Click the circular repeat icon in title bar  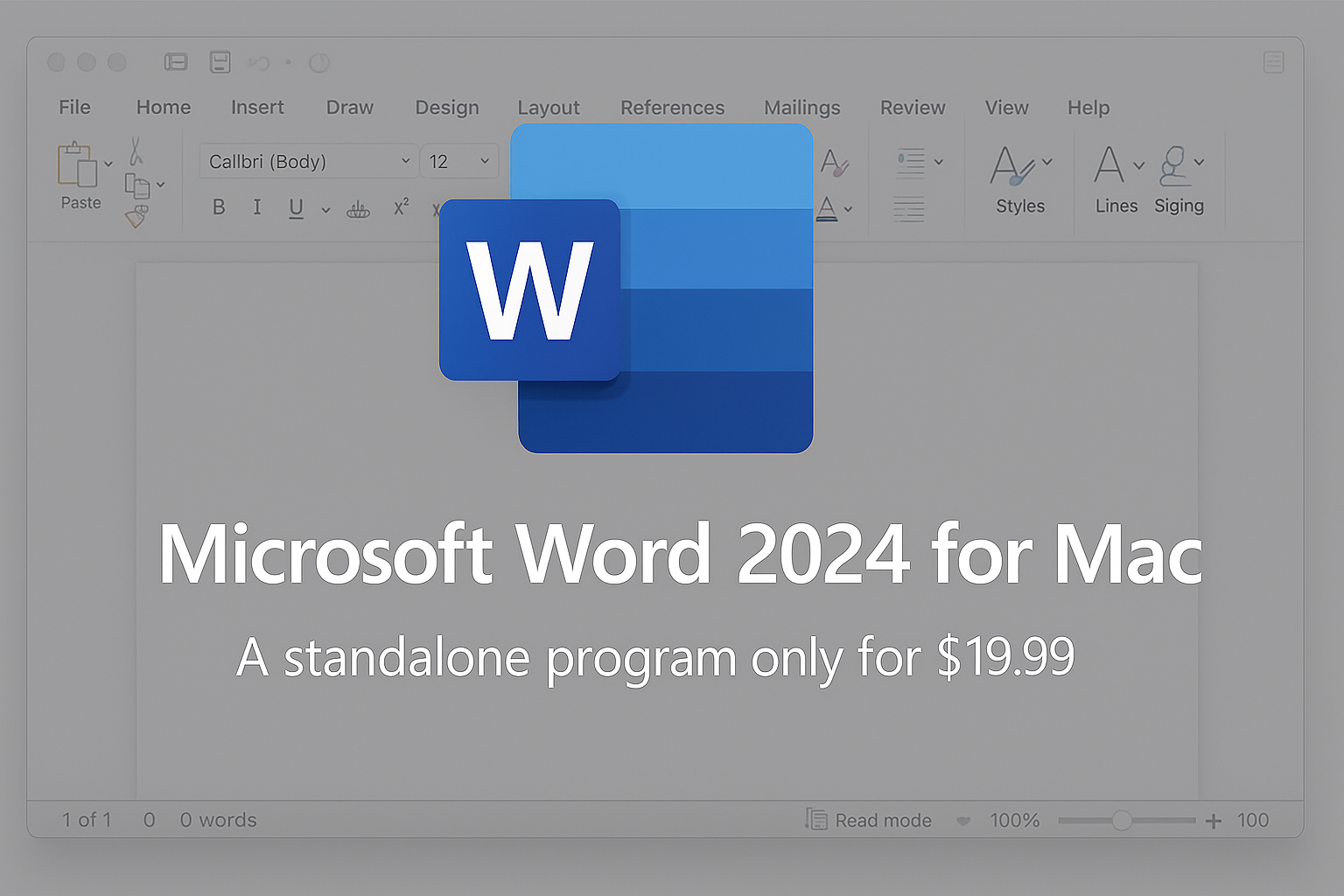pyautogui.click(x=319, y=62)
